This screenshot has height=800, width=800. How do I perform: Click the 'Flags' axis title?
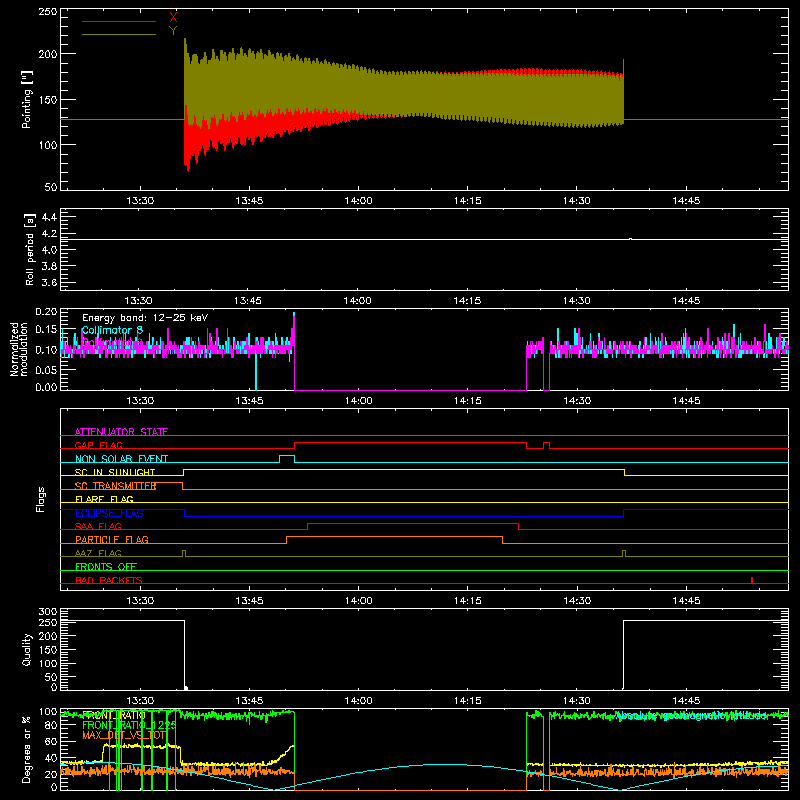[x=40, y=499]
